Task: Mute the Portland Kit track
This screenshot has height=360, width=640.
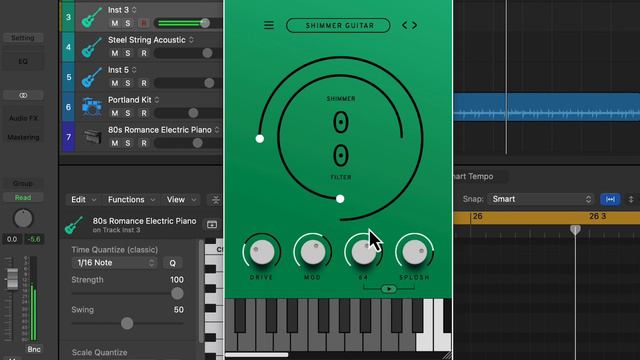Action: click(x=115, y=113)
